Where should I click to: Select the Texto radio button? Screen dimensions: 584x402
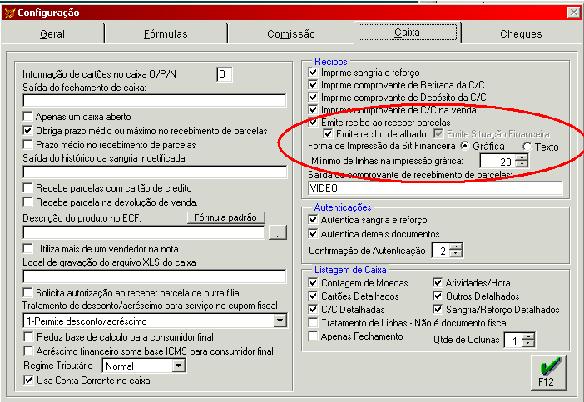pos(527,147)
